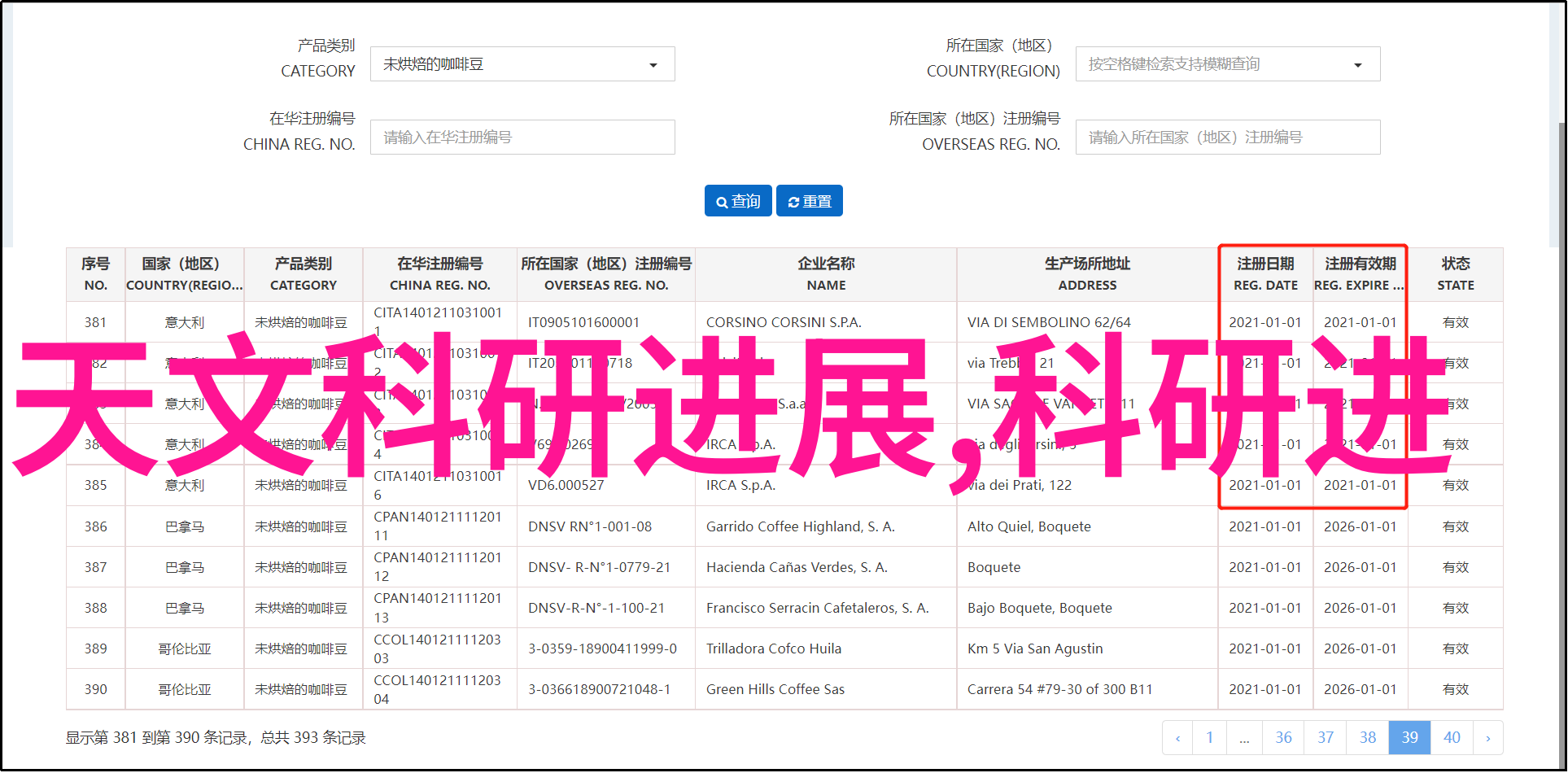Click the 所在国家注册编号 OVERSEAS REG. NO. column header
Viewport: 1568px width, 773px height.
pyautogui.click(x=606, y=274)
